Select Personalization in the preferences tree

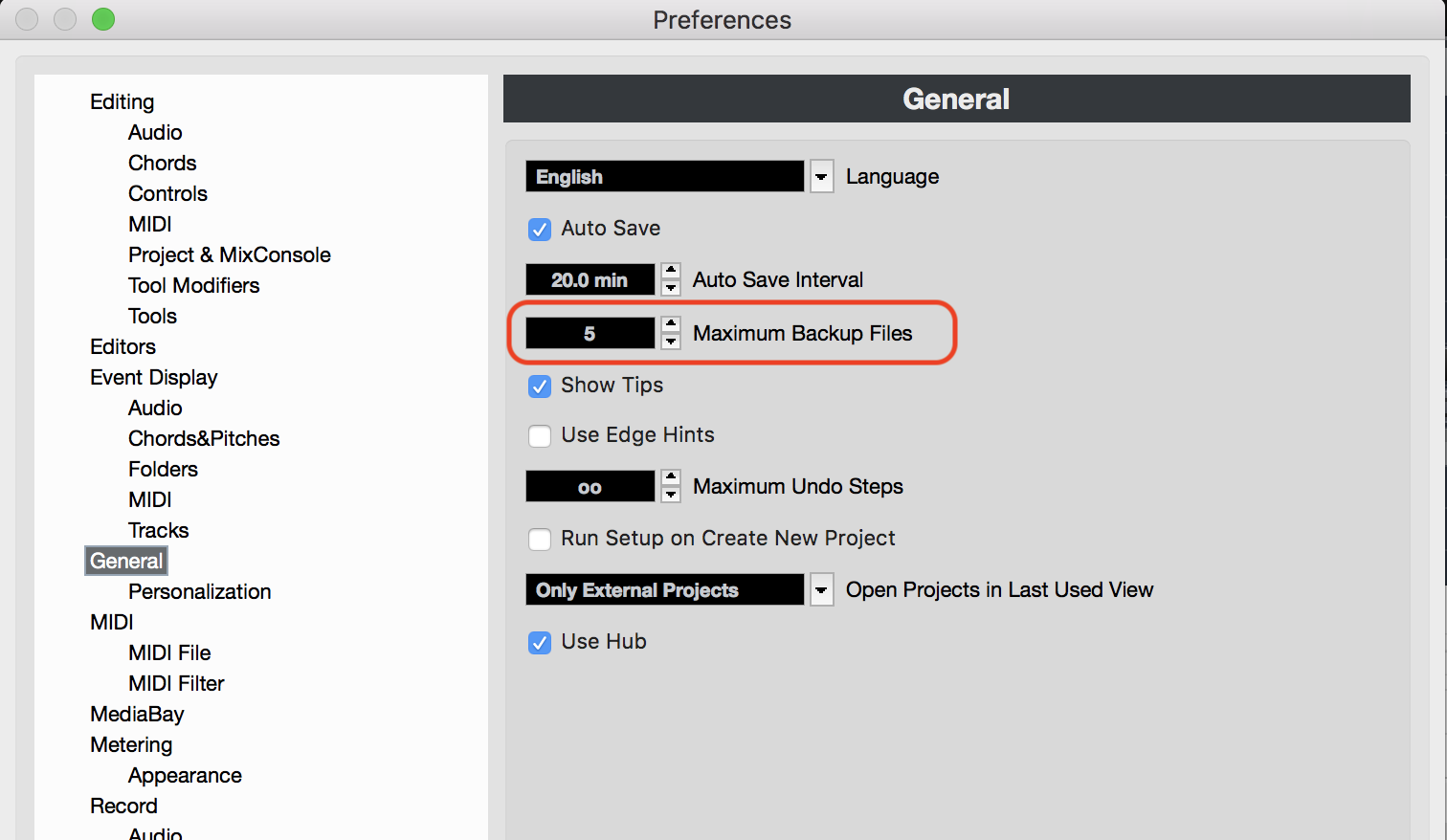pos(199,591)
